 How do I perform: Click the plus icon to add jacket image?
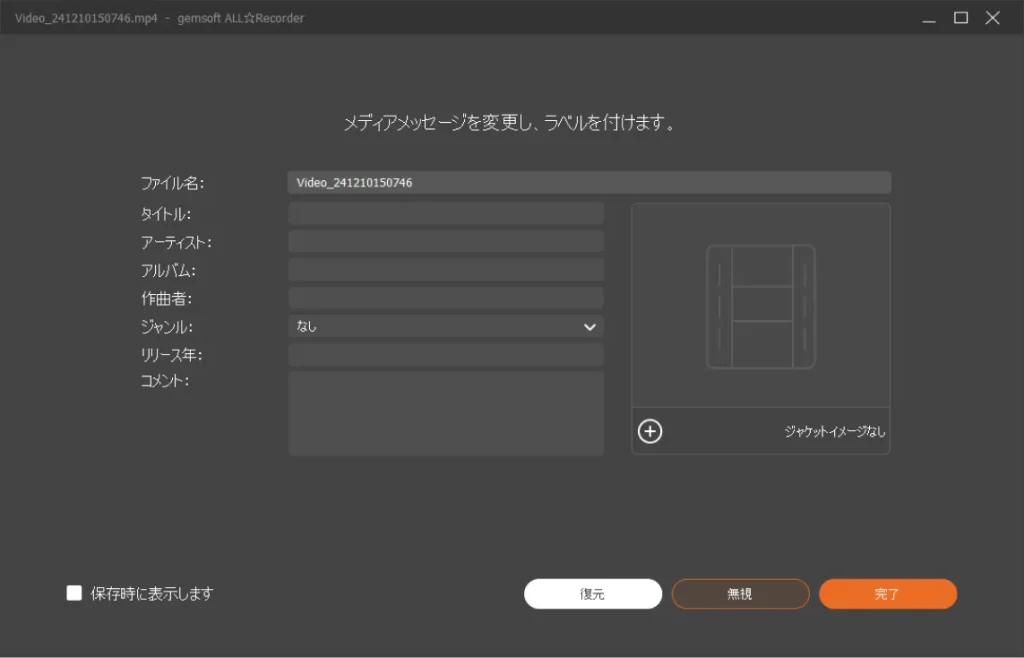click(650, 431)
